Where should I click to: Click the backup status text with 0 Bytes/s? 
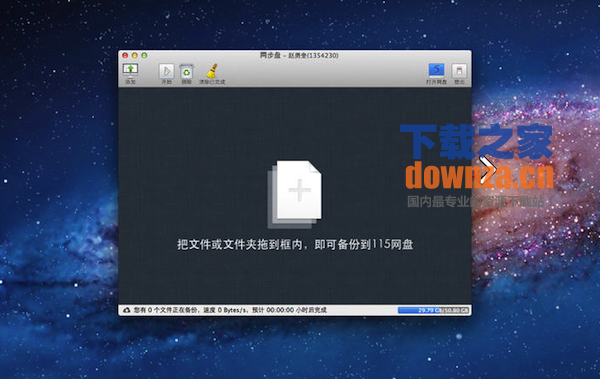tap(230, 310)
